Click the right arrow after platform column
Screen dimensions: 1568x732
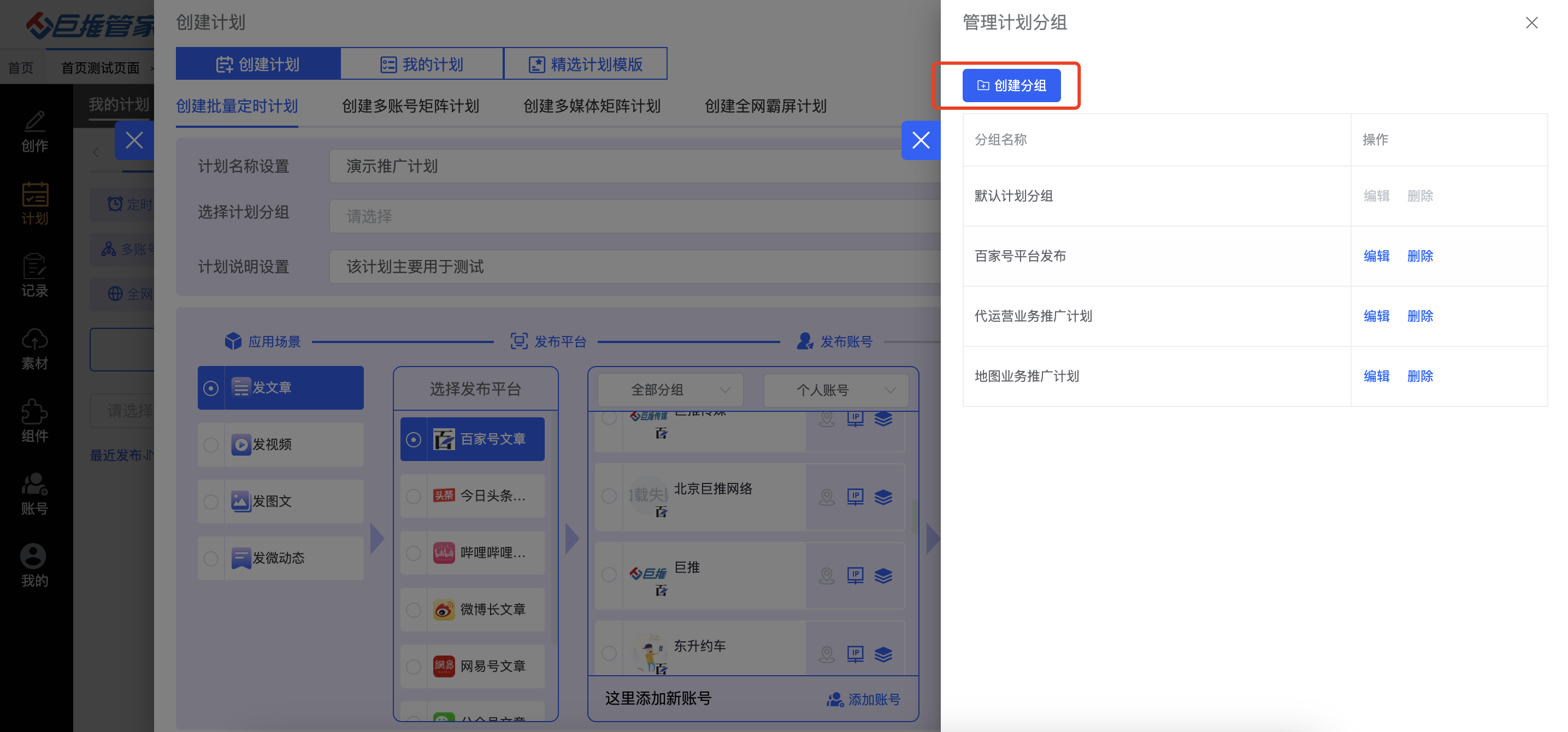[x=572, y=538]
